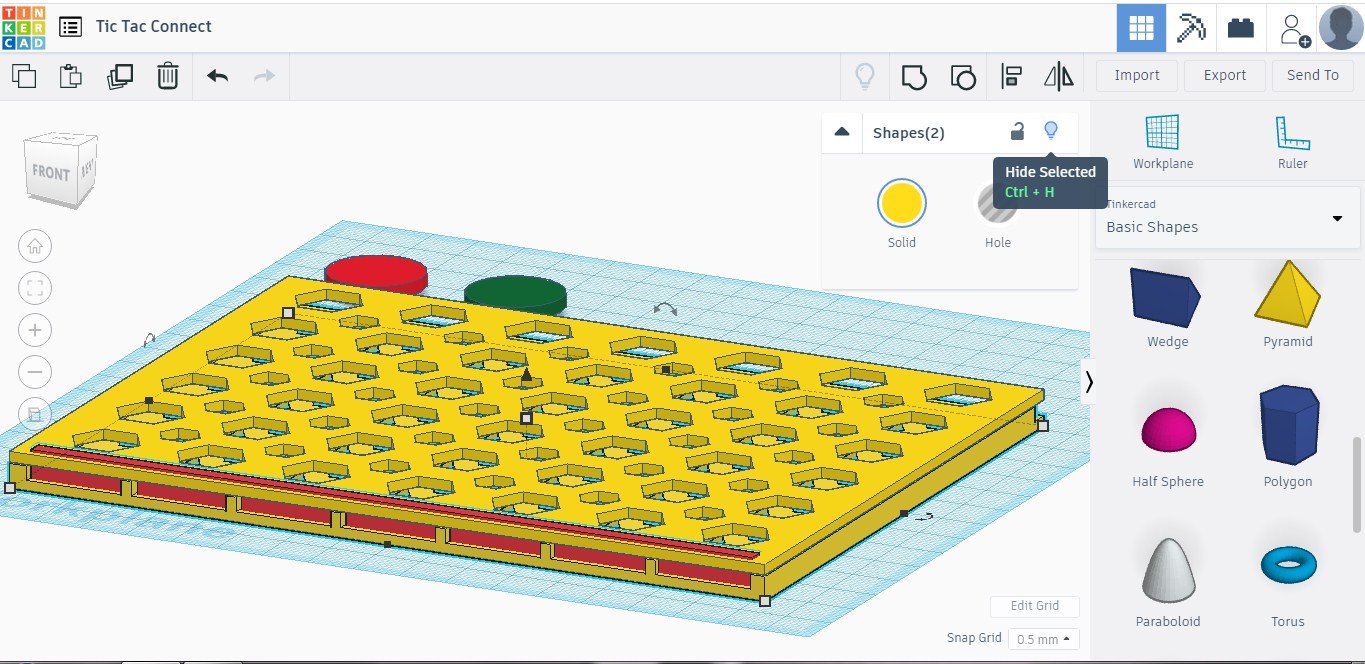
Task: Duplicate and repeat the selected shapes
Action: (x=120, y=76)
